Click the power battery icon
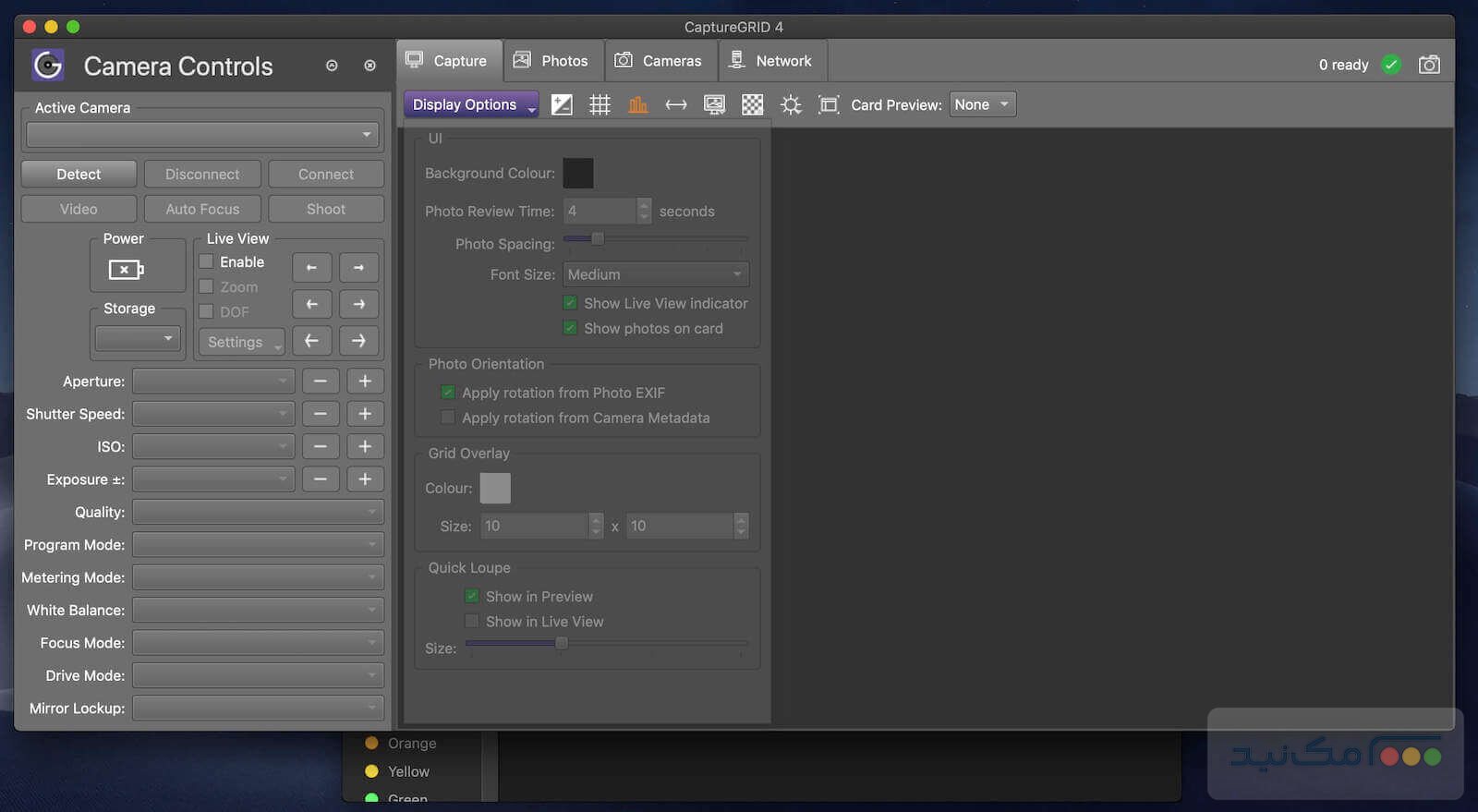Viewport: 1478px width, 812px height. point(126,270)
